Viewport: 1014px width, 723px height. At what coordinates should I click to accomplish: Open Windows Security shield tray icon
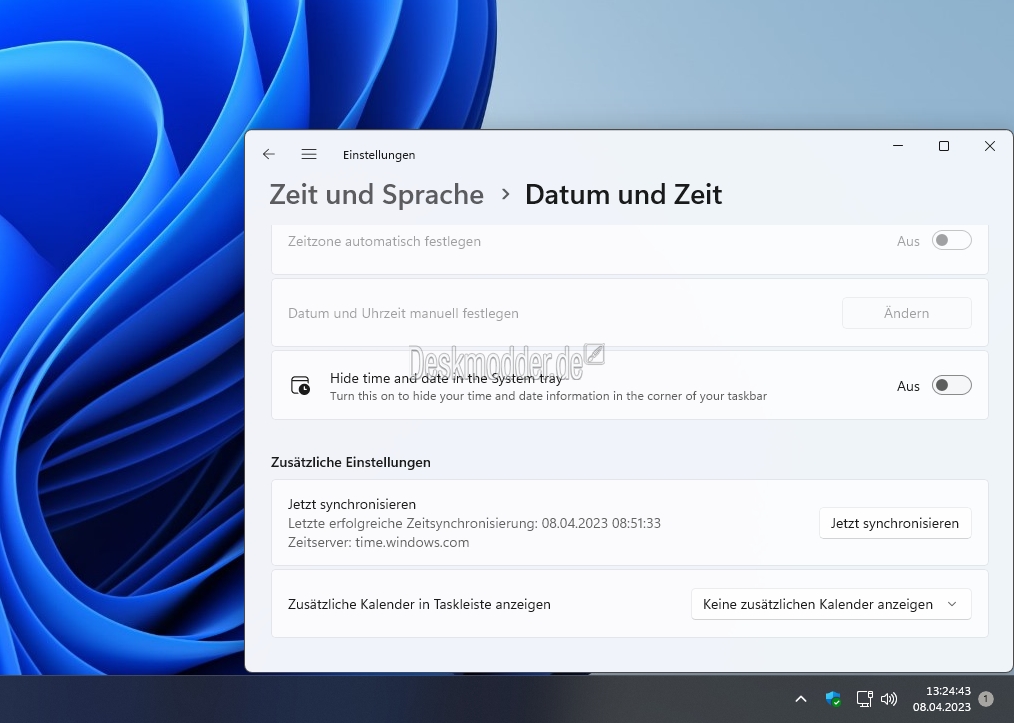pos(833,698)
